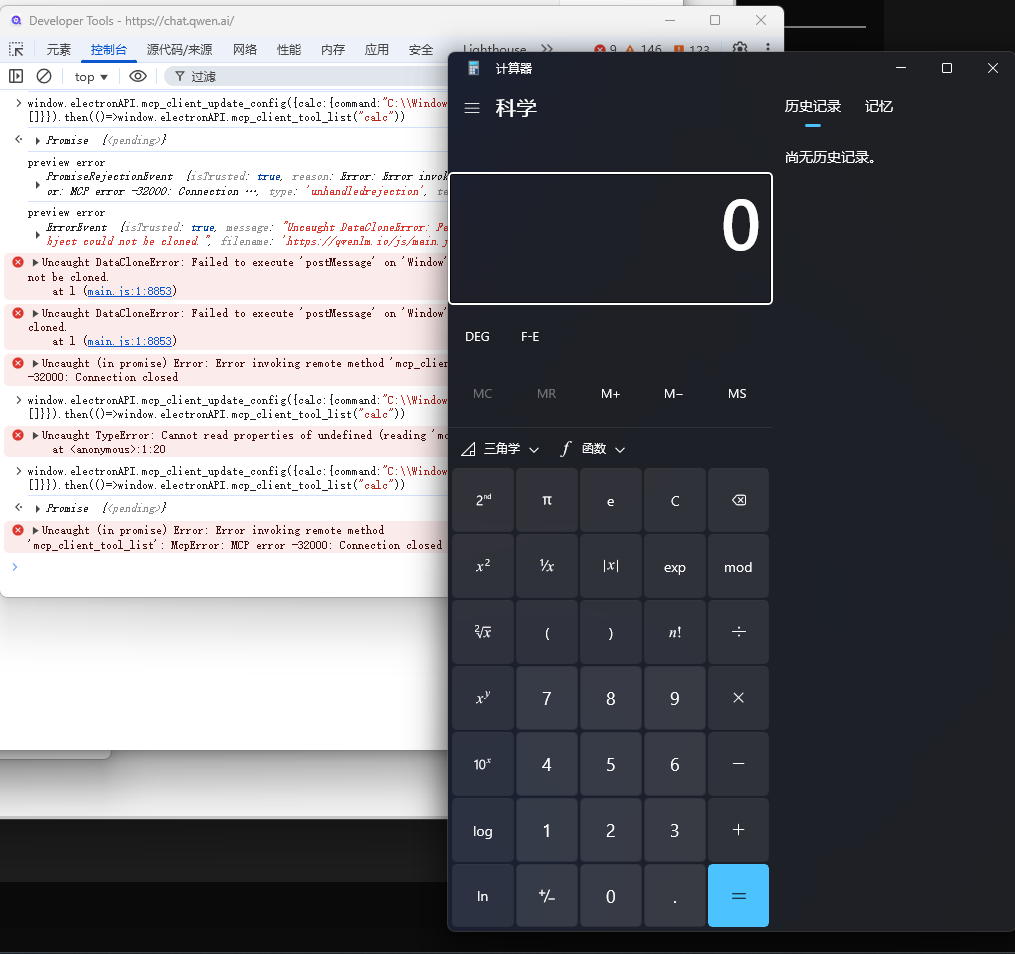Select the 历史记录 history tab in calculator
The width and height of the screenshot is (1015, 954).
pyautogui.click(x=812, y=107)
